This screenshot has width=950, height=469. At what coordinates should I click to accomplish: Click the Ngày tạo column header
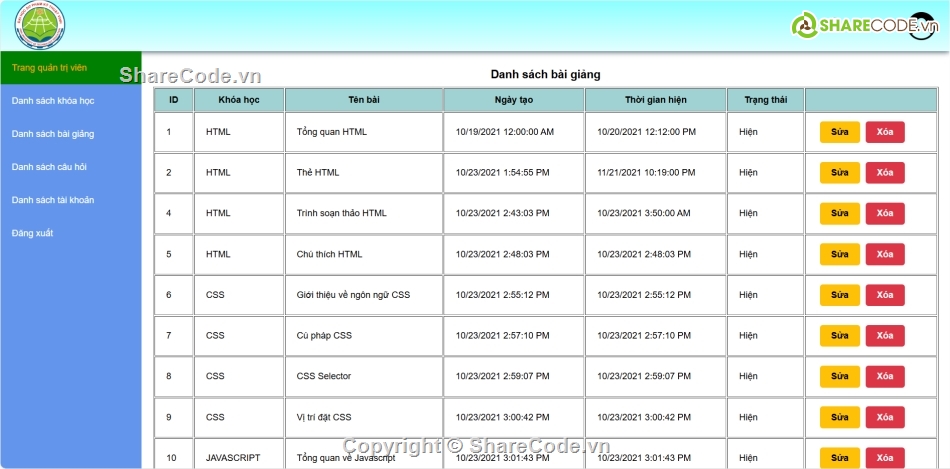click(514, 100)
